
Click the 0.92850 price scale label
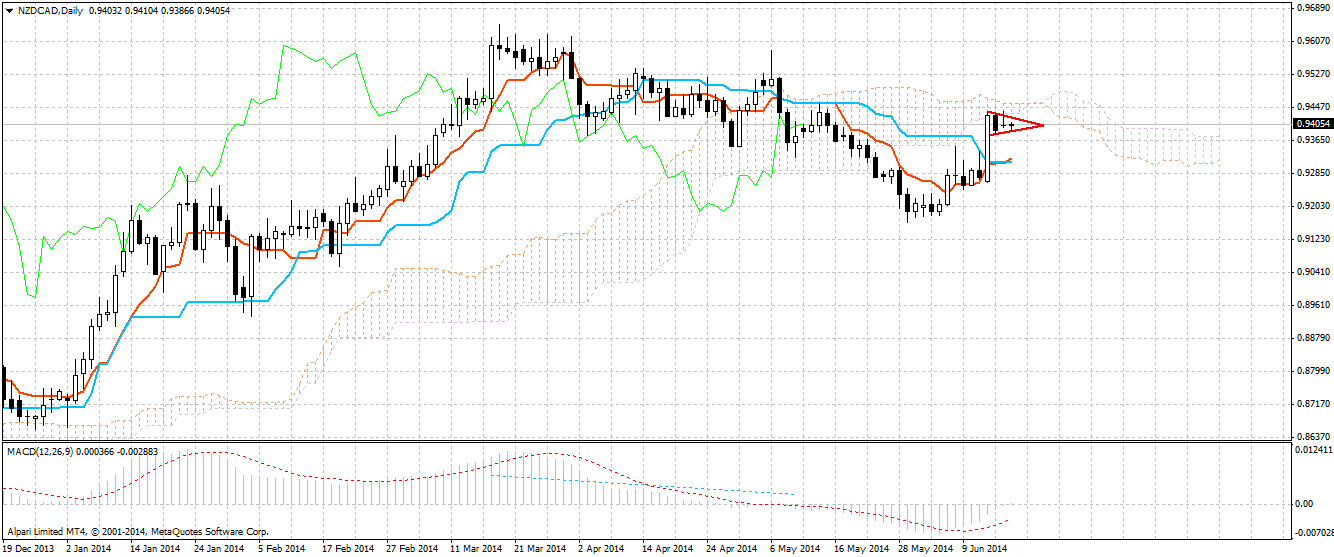[1311, 173]
